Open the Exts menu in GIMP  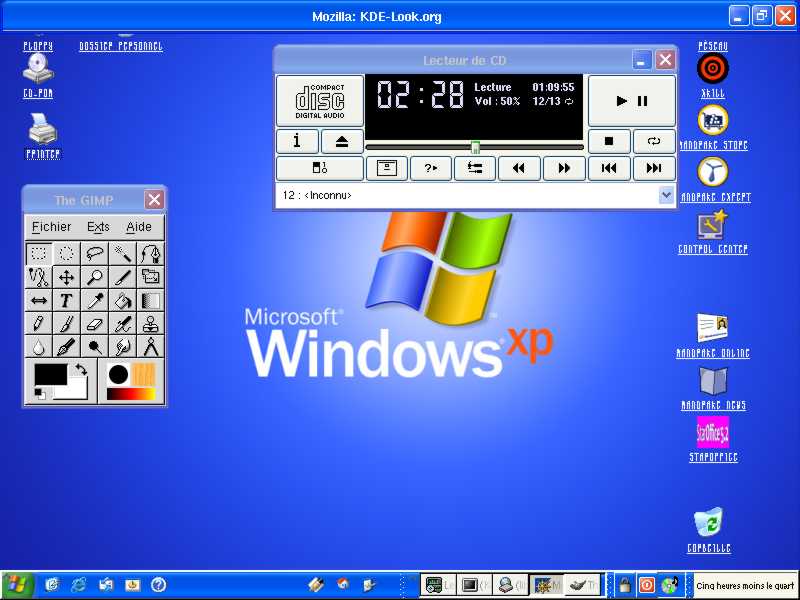click(98, 227)
